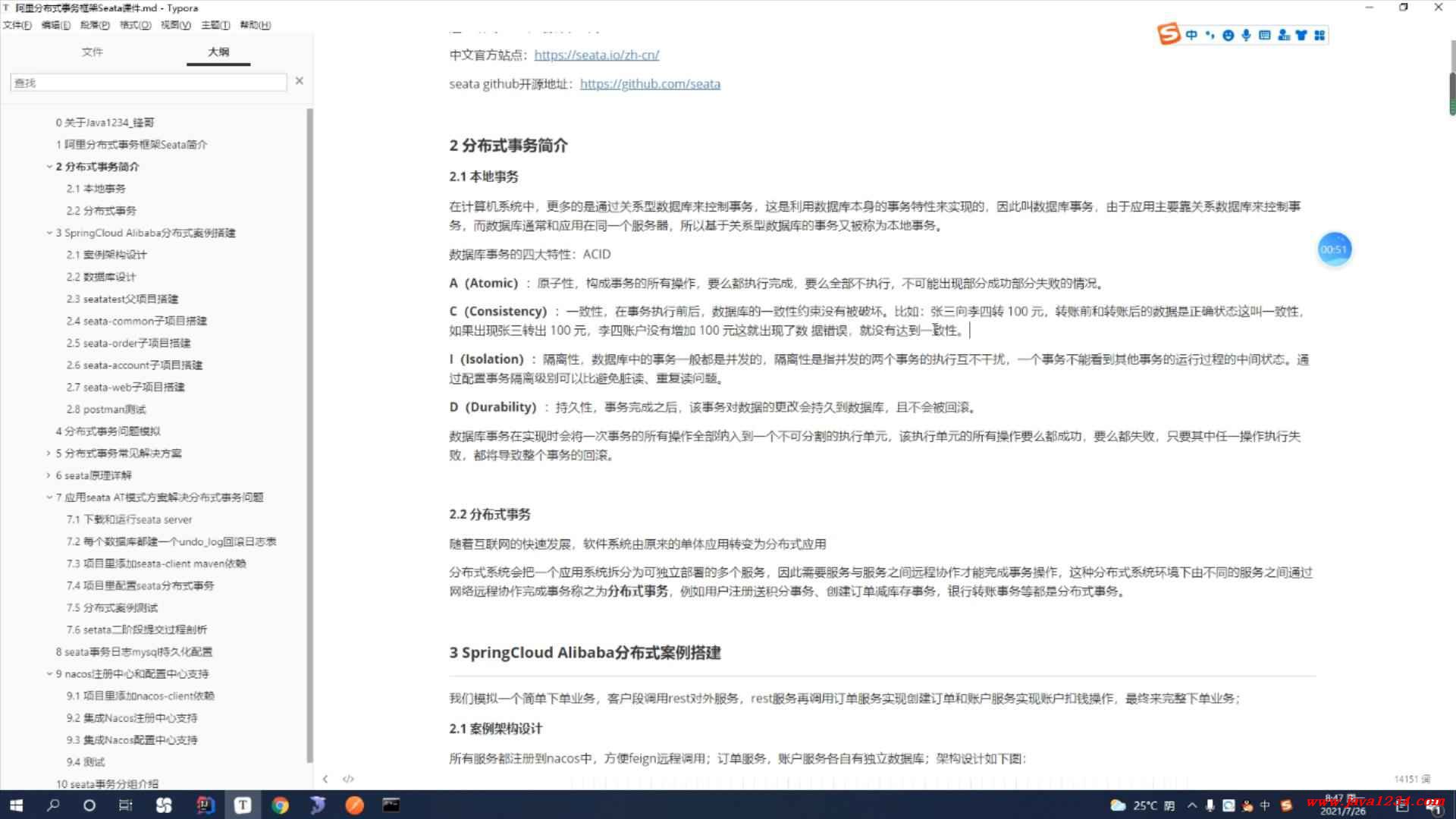The width and height of the screenshot is (1456, 819).
Task: Open the 帮助(H) menu
Action: tap(255, 25)
